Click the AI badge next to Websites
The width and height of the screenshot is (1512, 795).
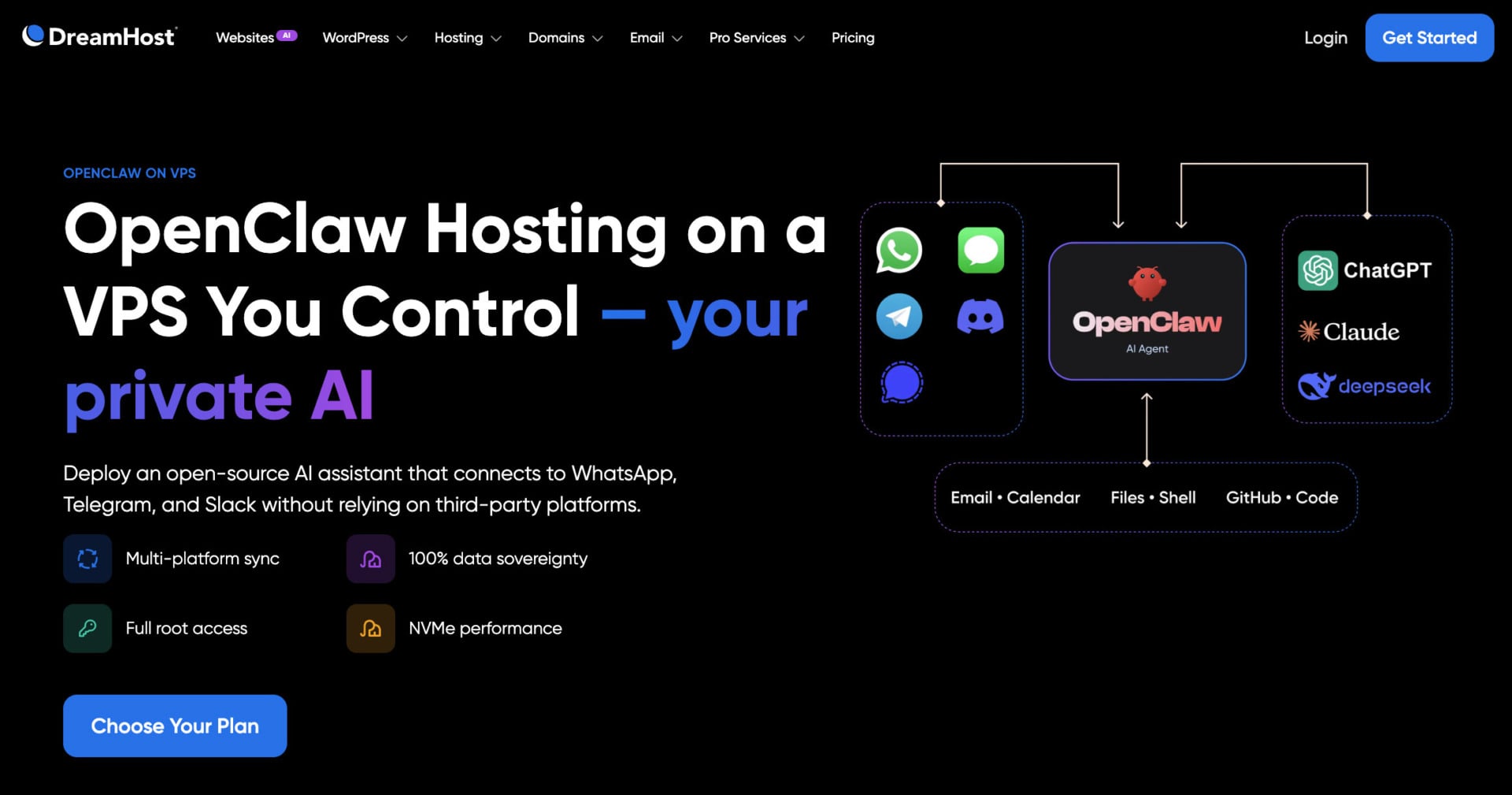point(287,35)
